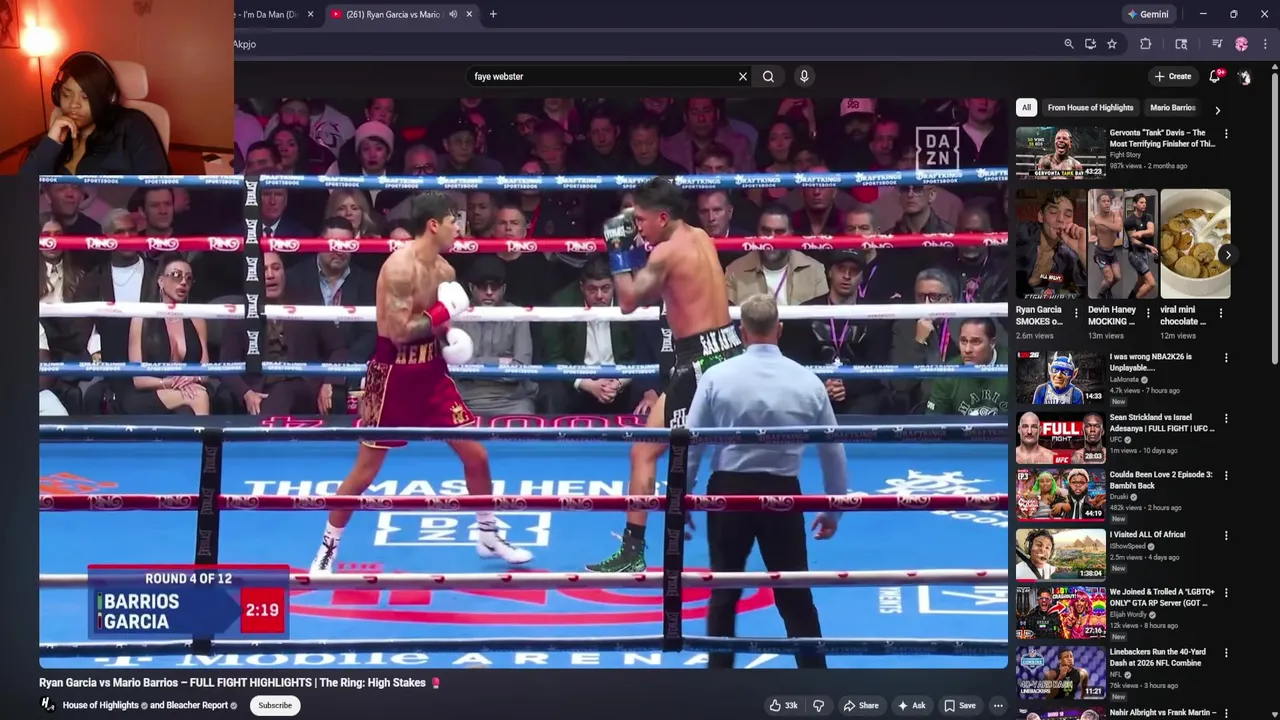Open the YouTube account avatar menu
Image resolution: width=1280 pixels, height=720 pixels.
(x=1244, y=76)
